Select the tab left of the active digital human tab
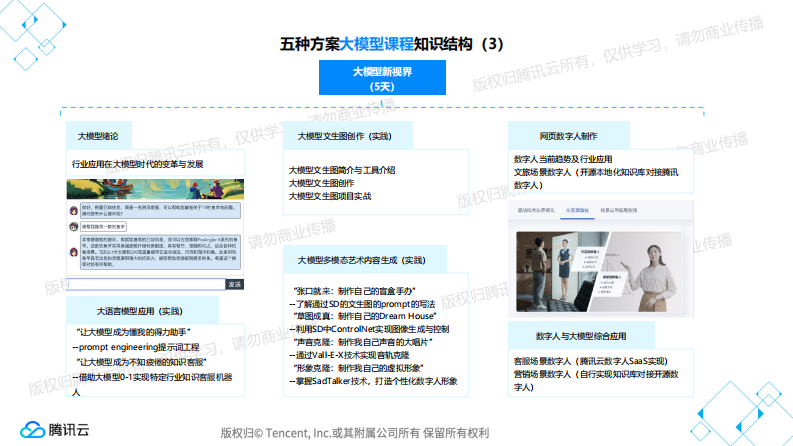This screenshot has height=446, width=793. (536, 210)
